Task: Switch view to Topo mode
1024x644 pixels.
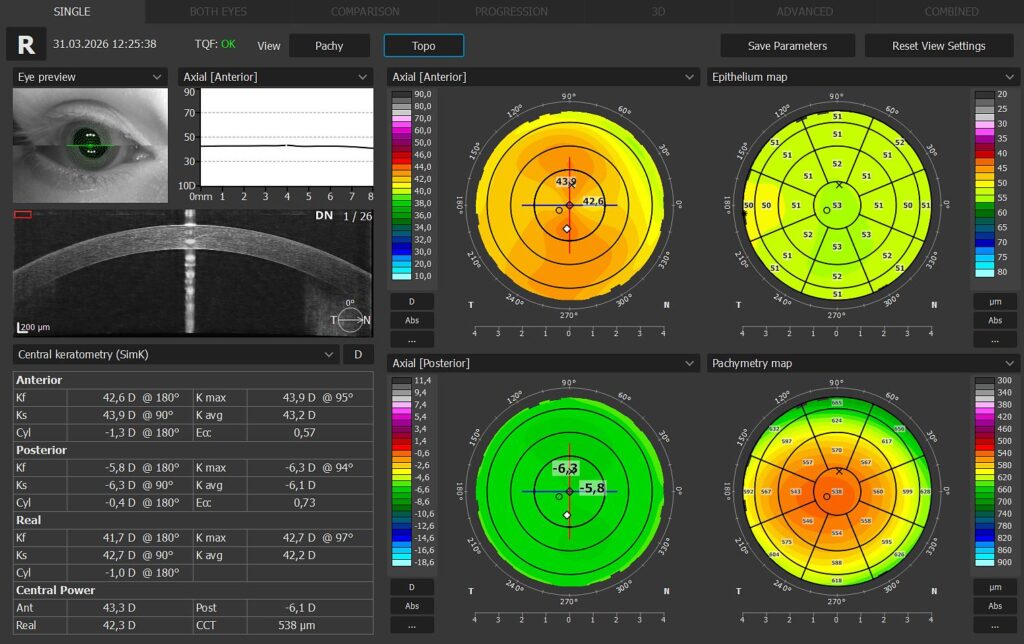Action: coord(423,46)
